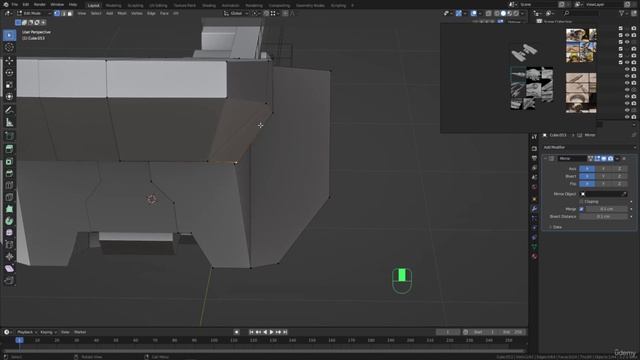Select the Spin tool
The width and height of the screenshot is (640, 360).
pyautogui.click(x=9, y=221)
